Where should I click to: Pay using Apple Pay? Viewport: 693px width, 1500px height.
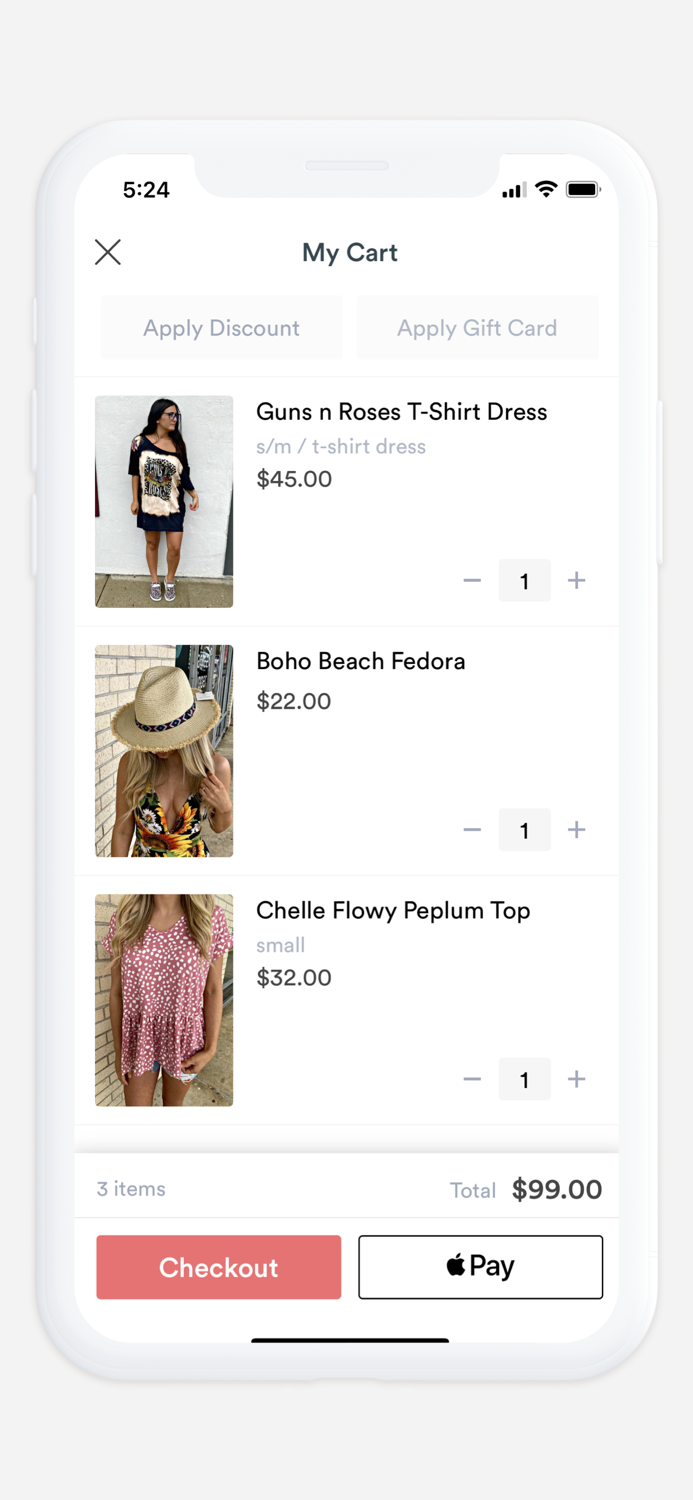point(480,1266)
